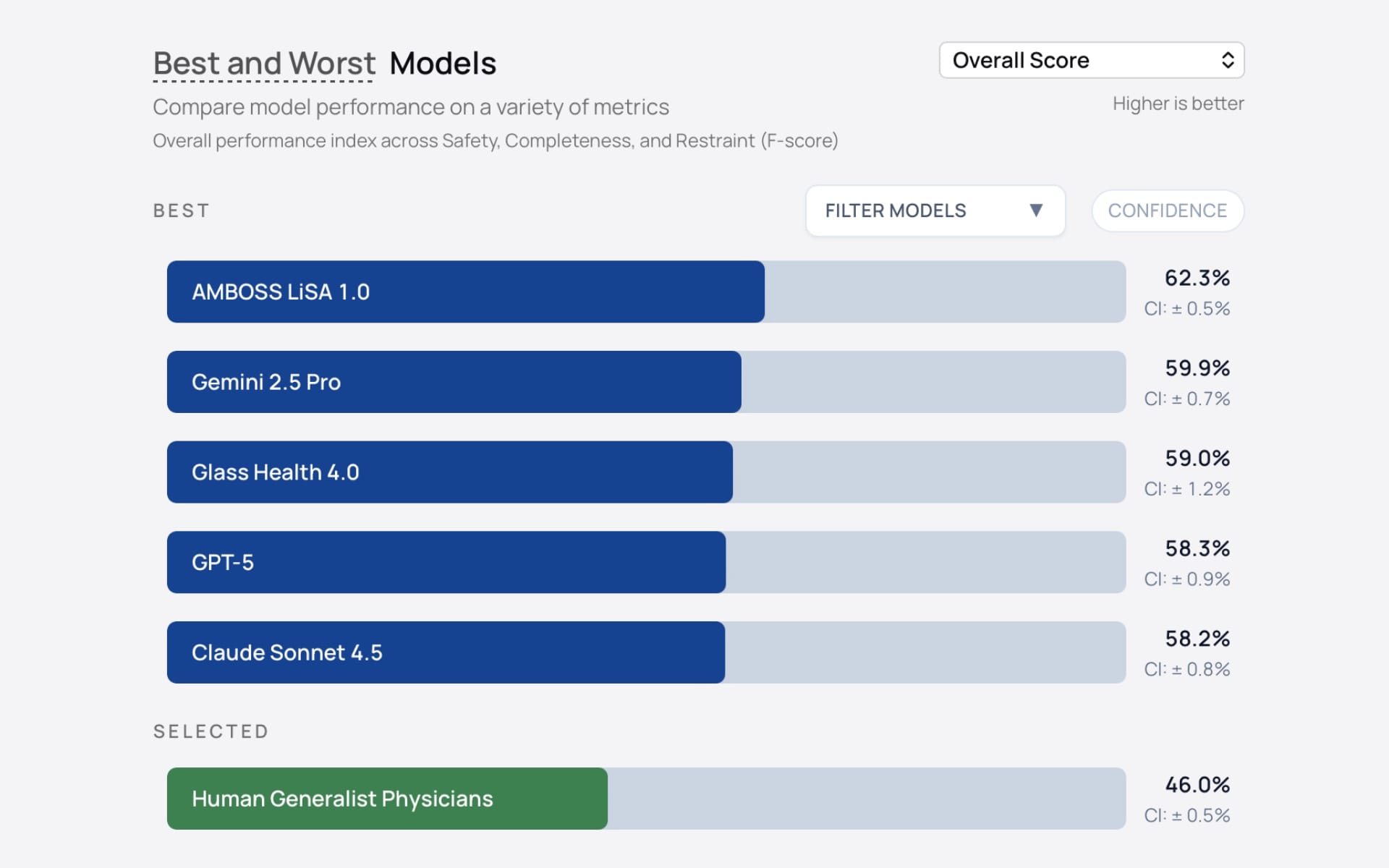Select the SELECTED section header

pyautogui.click(x=211, y=731)
